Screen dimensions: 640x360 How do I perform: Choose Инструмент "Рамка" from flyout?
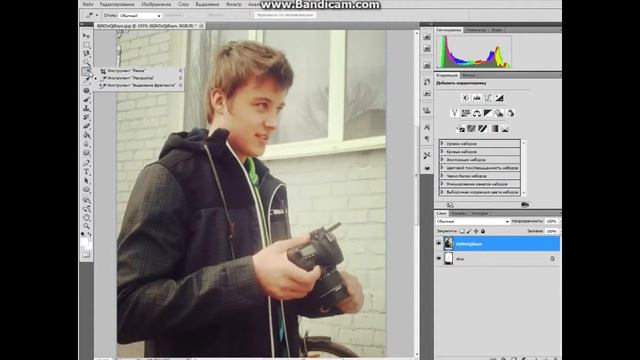pos(139,71)
